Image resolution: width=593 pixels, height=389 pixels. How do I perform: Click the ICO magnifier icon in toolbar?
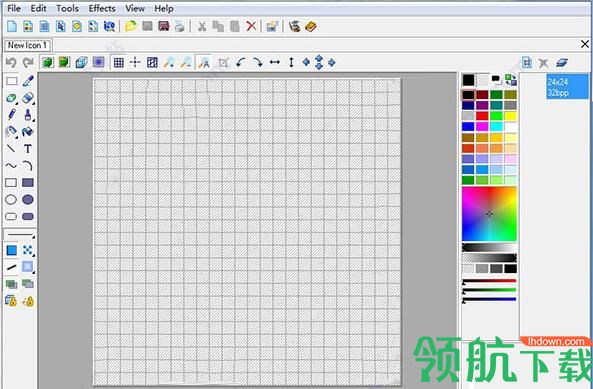tap(109, 26)
